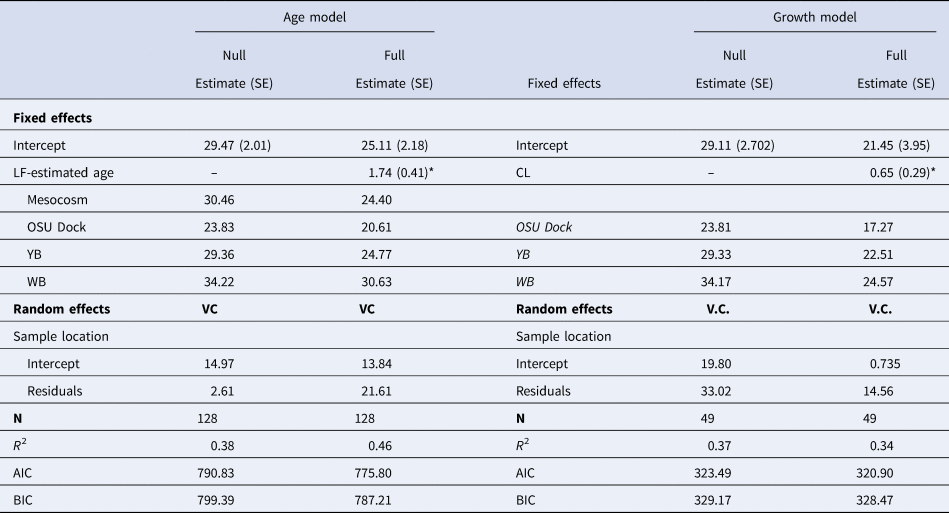Select the Age model WB value 34.22
The height and width of the screenshot is (513, 949).
pos(220,281)
